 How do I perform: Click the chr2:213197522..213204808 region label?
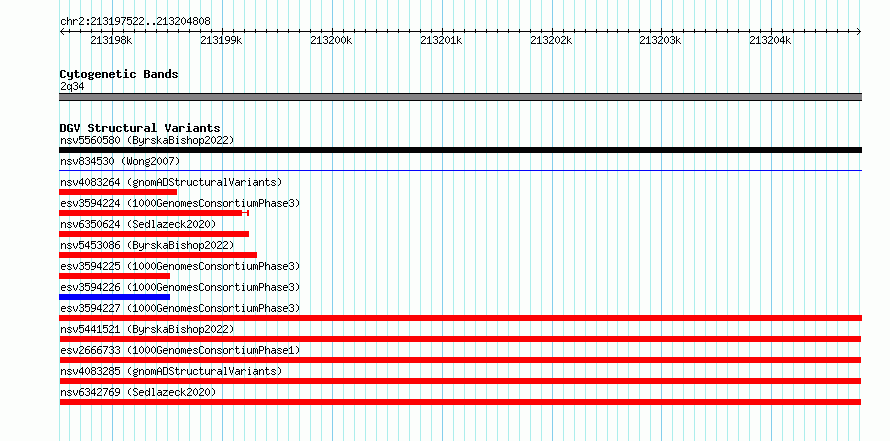[135, 22]
